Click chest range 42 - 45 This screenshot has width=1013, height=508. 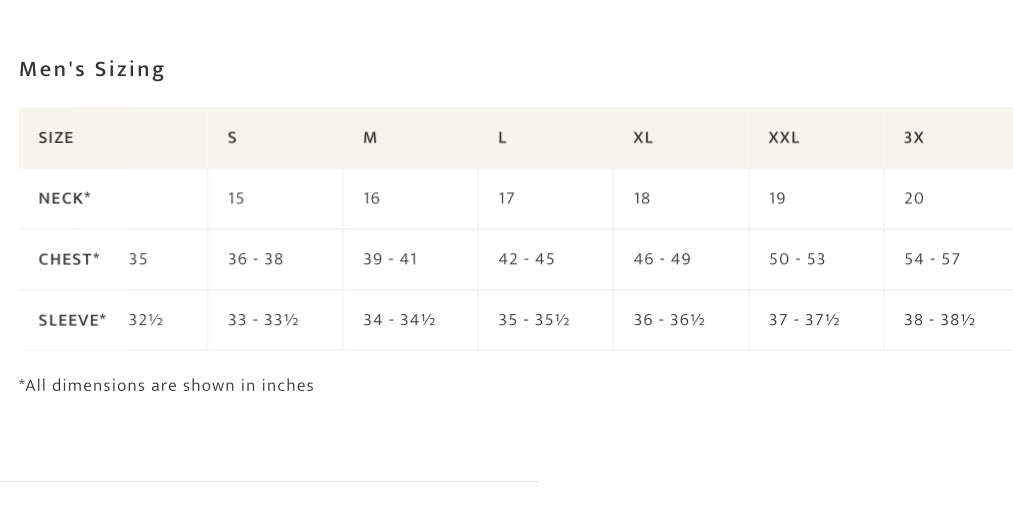click(x=527, y=259)
